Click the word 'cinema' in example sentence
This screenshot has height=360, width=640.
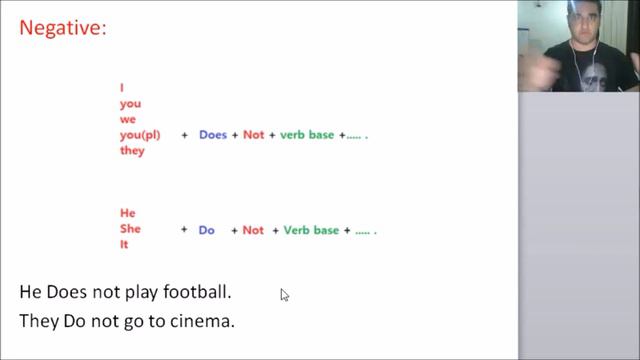[x=202, y=321]
